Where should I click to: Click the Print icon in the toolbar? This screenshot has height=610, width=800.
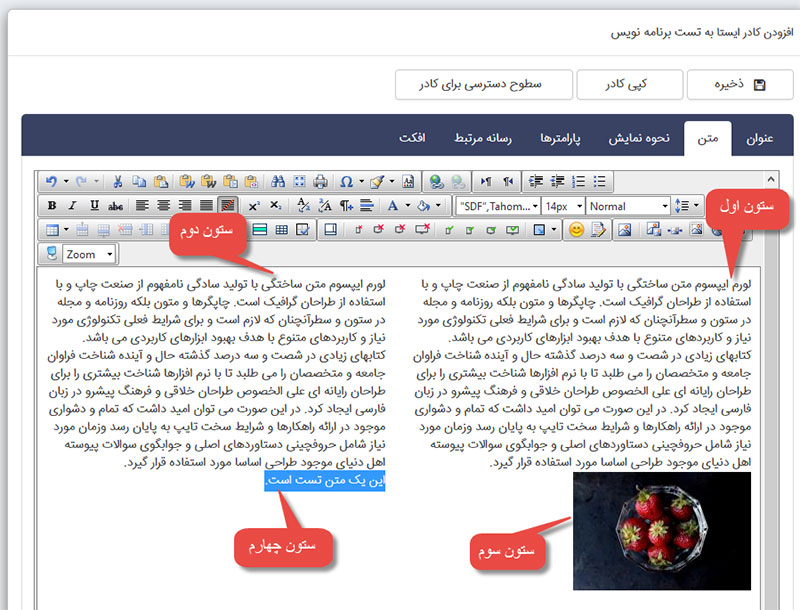pyautogui.click(x=320, y=182)
